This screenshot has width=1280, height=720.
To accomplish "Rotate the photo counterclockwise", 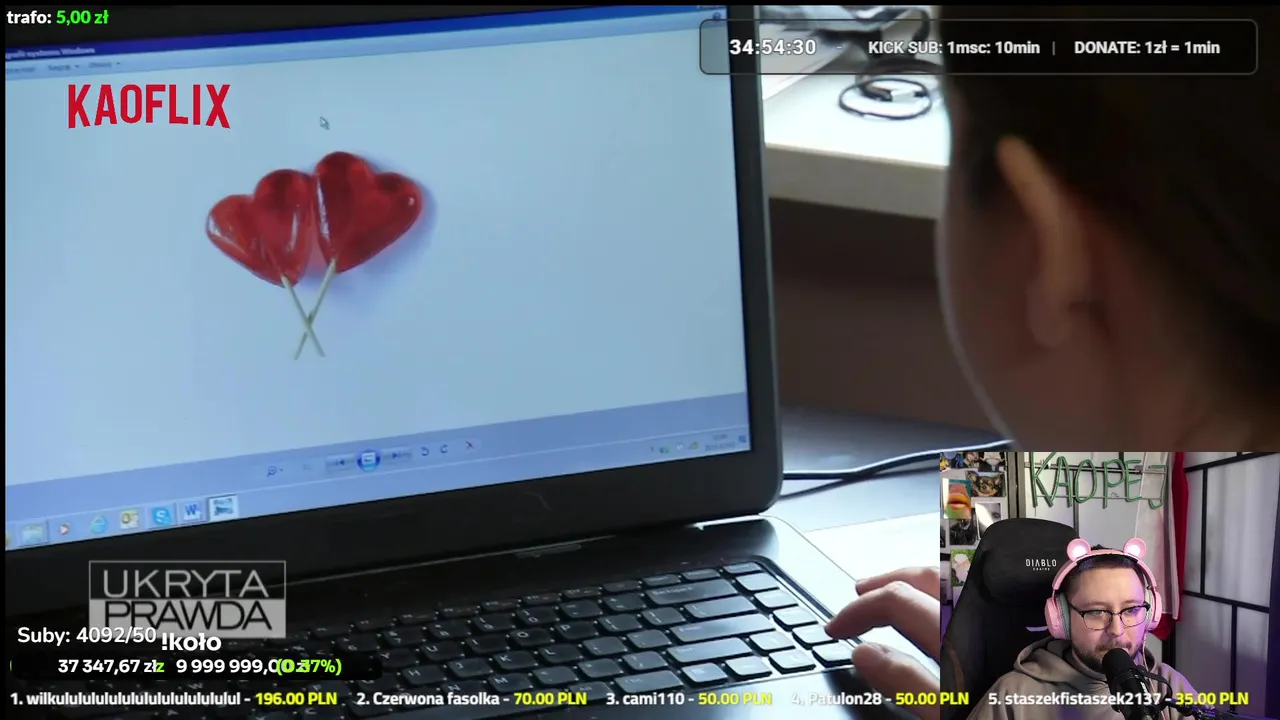I will click(425, 452).
